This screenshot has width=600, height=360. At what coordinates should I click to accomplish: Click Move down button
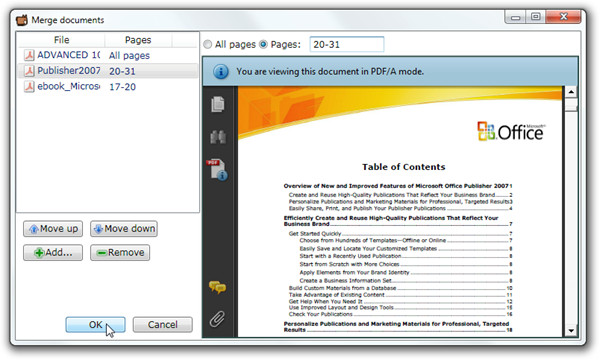pyautogui.click(x=124, y=229)
